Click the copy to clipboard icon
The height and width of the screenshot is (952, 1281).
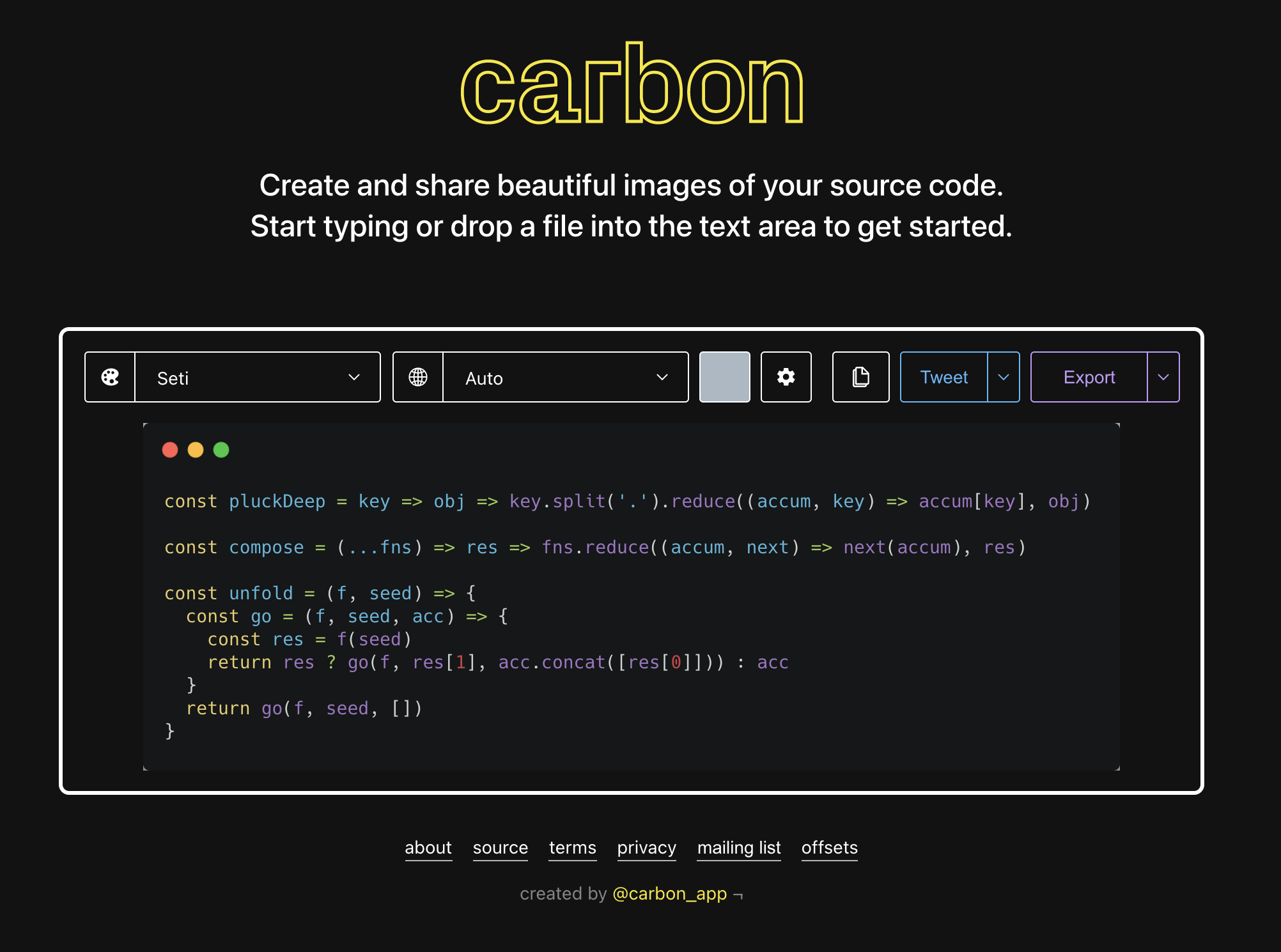pos(860,377)
